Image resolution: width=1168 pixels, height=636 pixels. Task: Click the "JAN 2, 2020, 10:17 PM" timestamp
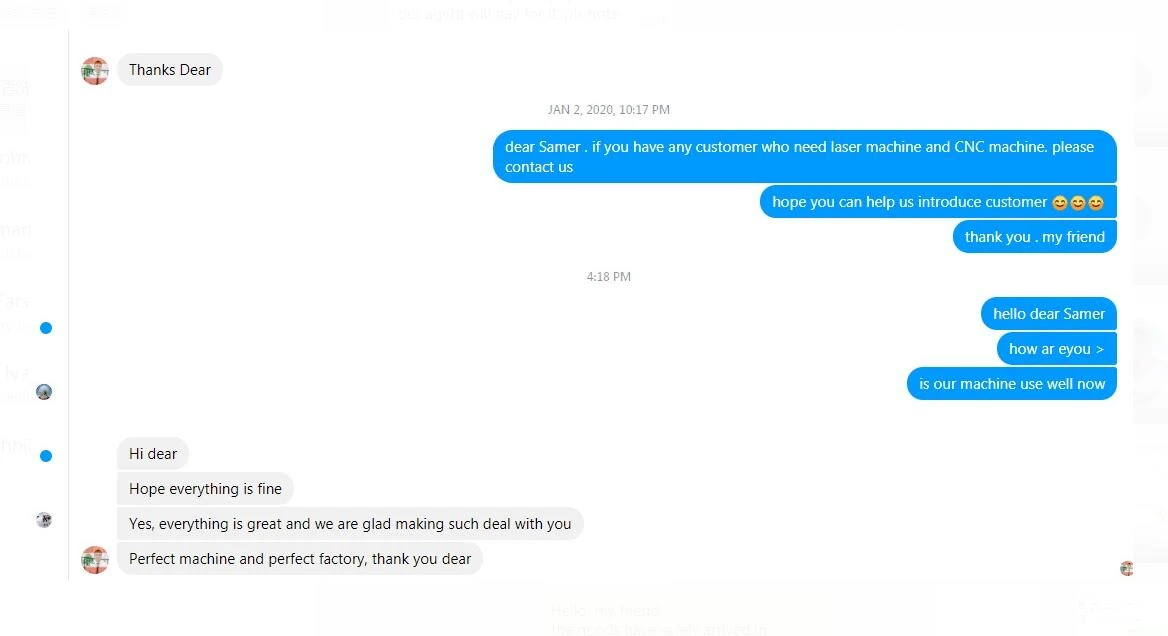point(609,109)
